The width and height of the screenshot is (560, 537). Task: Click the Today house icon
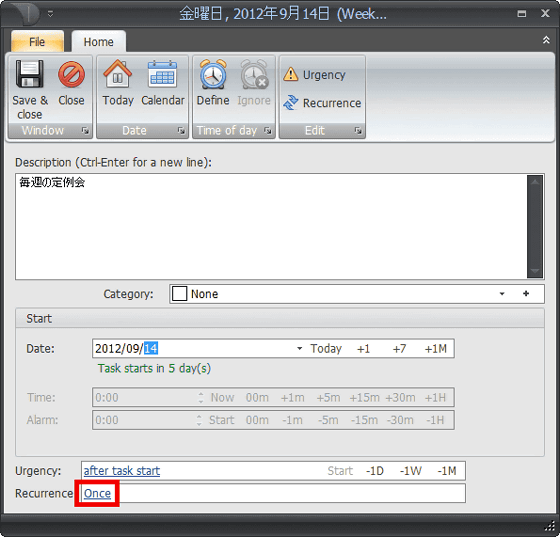[118, 74]
